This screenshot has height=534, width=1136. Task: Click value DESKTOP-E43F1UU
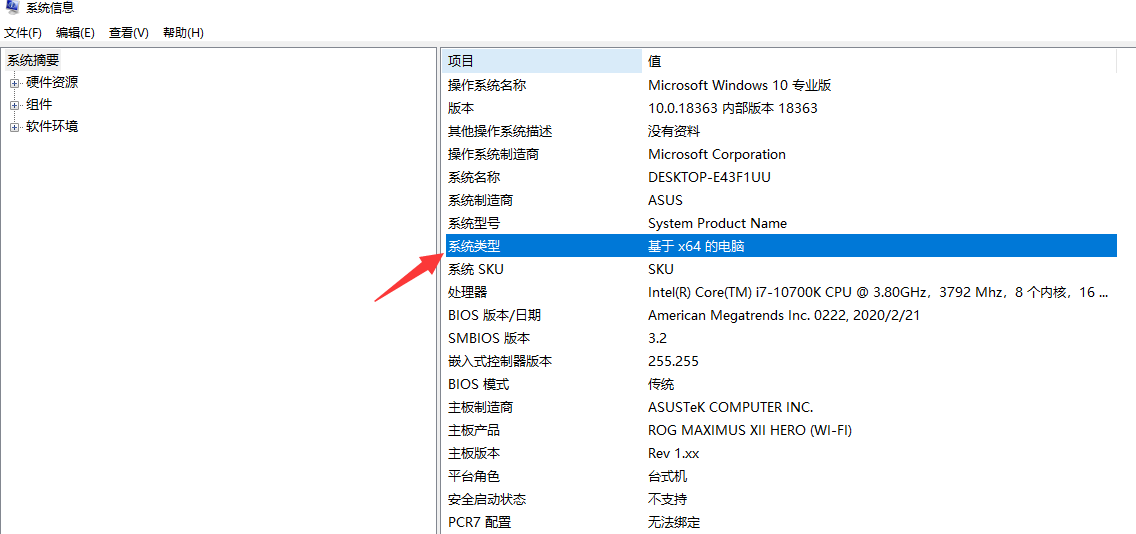pos(709,177)
